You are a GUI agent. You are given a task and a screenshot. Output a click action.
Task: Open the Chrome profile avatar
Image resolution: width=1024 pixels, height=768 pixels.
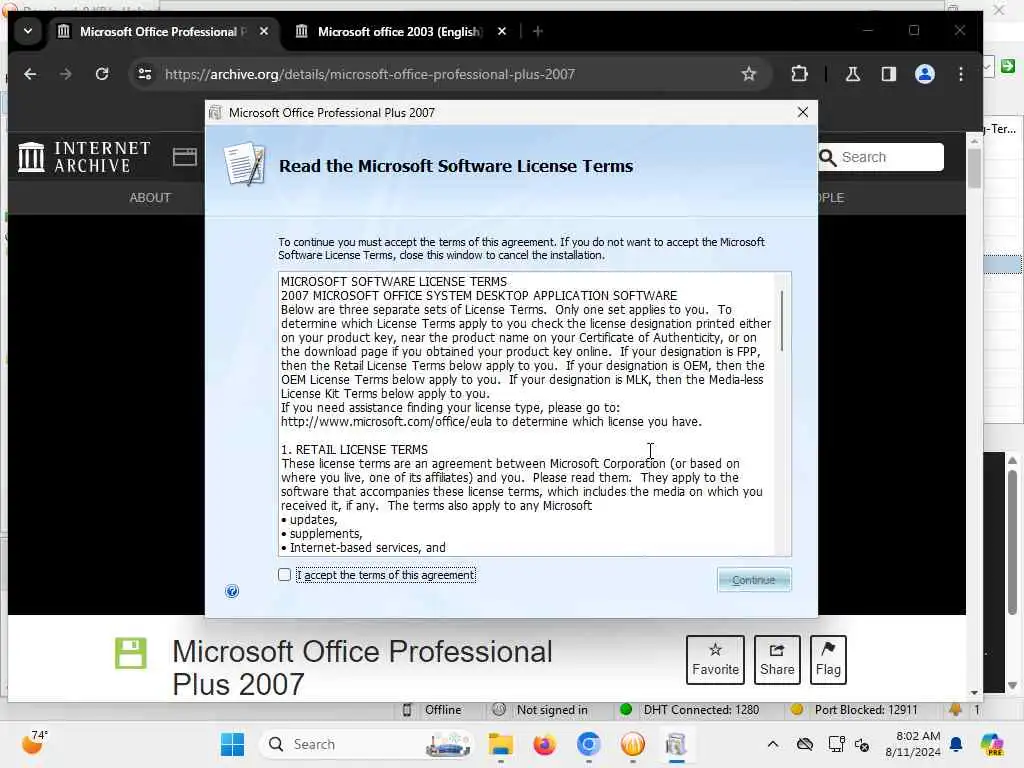tap(925, 74)
